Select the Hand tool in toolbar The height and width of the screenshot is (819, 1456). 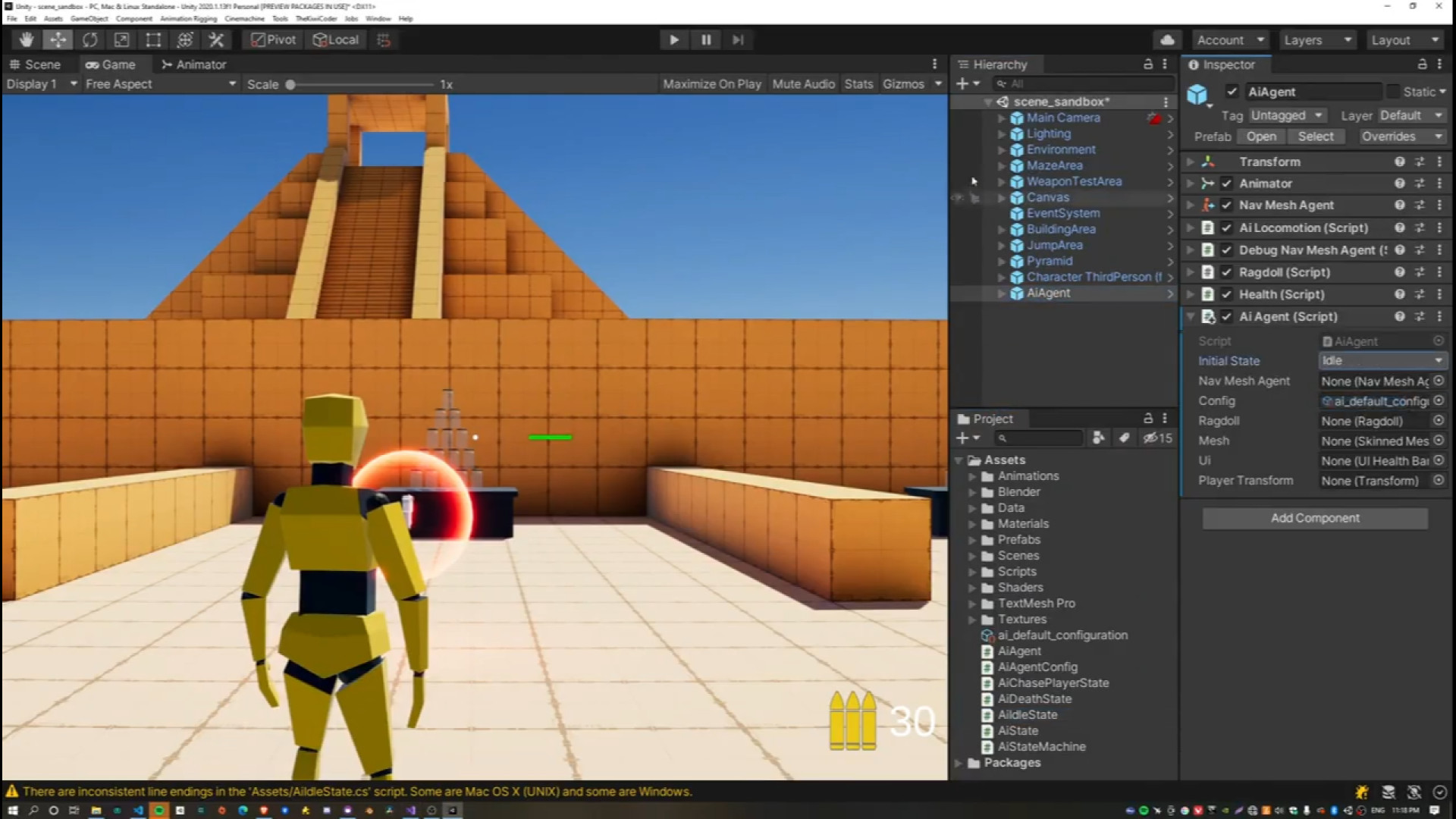(x=27, y=40)
